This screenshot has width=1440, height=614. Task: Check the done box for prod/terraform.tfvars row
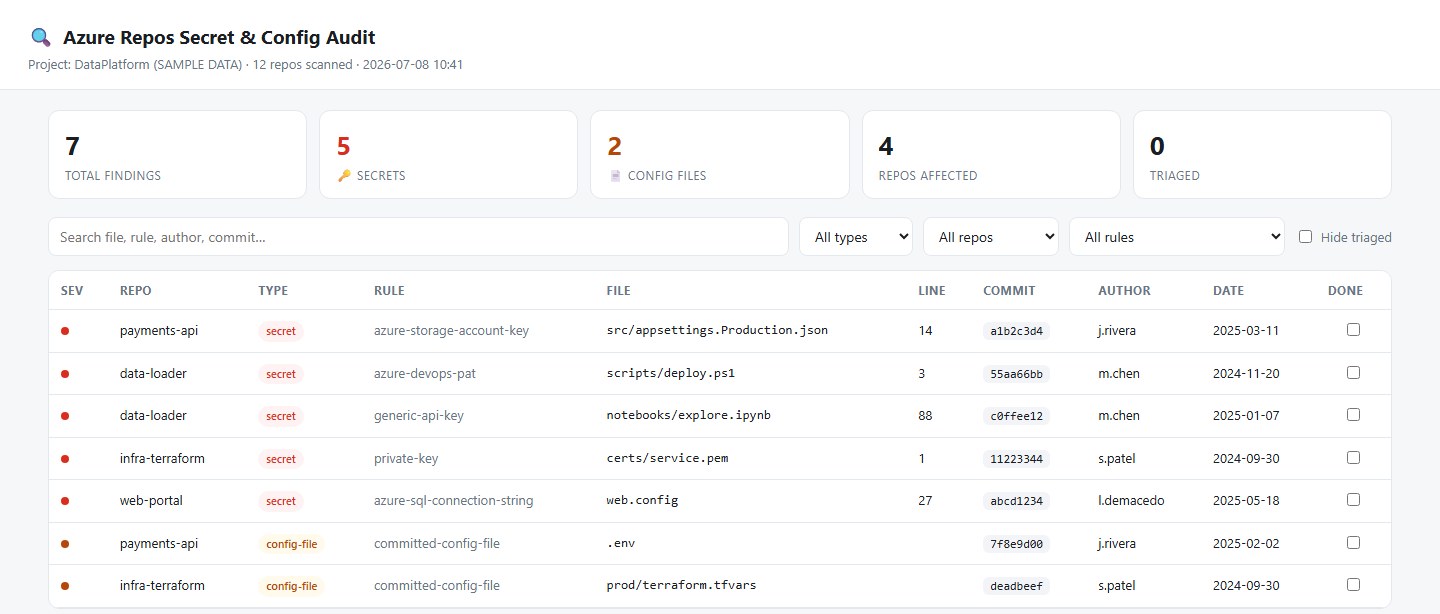coord(1353,584)
